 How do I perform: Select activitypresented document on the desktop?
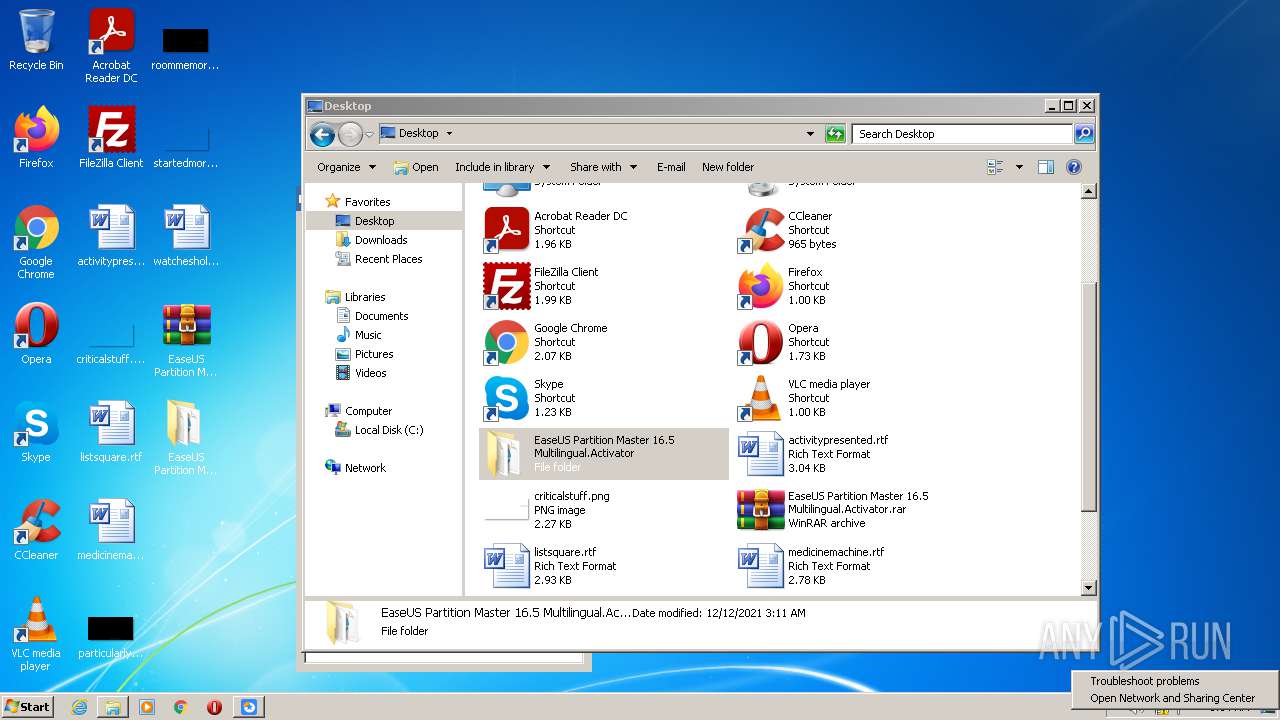[x=111, y=236]
